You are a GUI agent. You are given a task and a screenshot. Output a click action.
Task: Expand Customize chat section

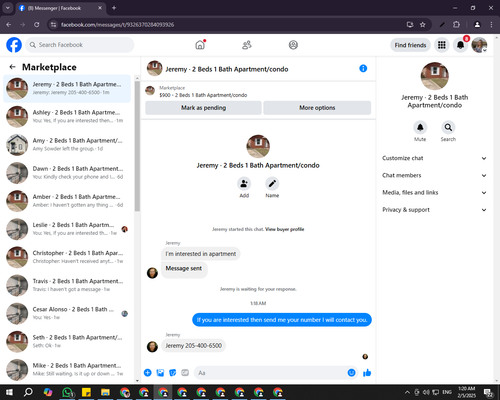[x=434, y=158]
